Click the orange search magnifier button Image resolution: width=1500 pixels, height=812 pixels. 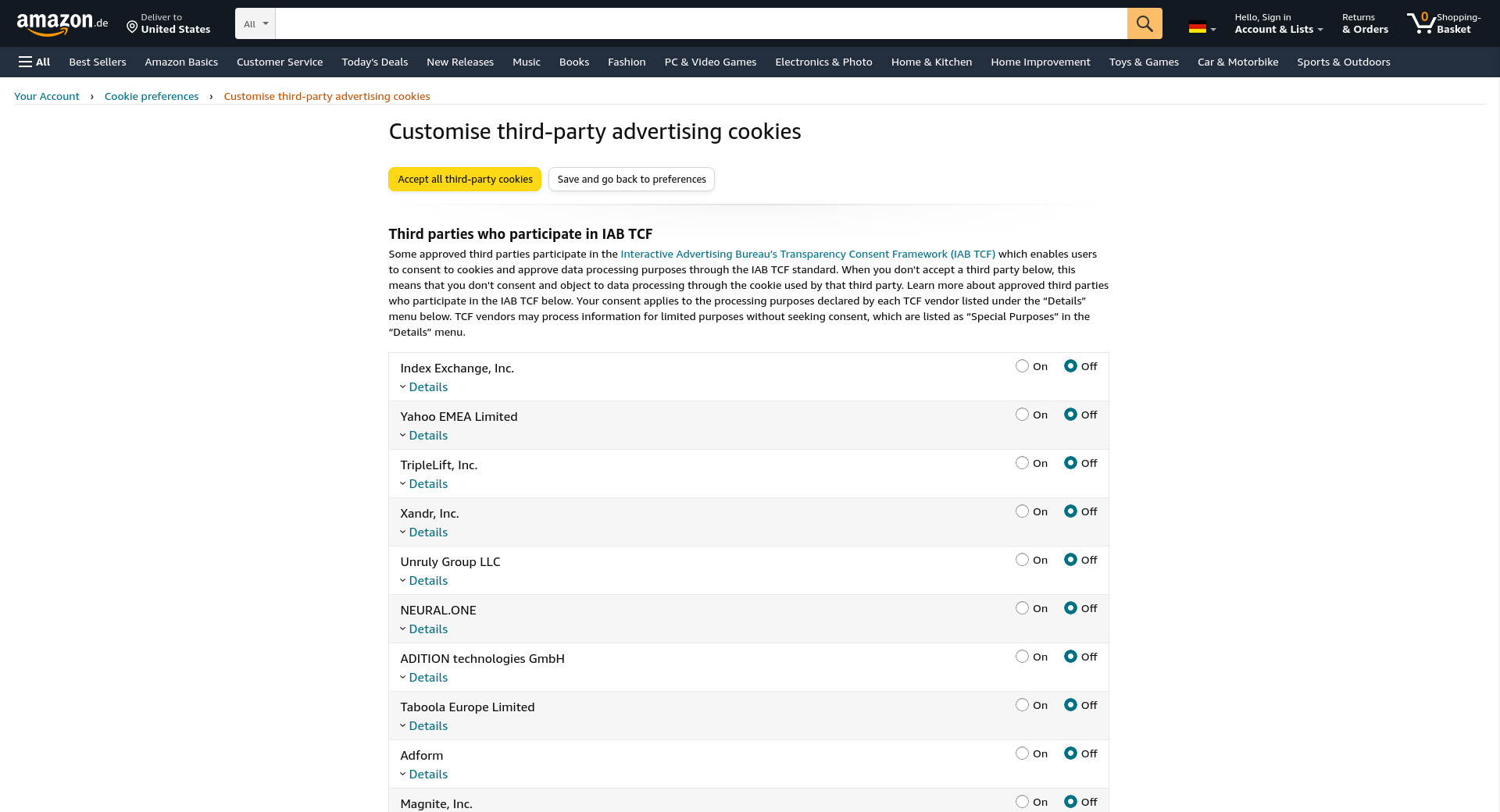(1145, 23)
